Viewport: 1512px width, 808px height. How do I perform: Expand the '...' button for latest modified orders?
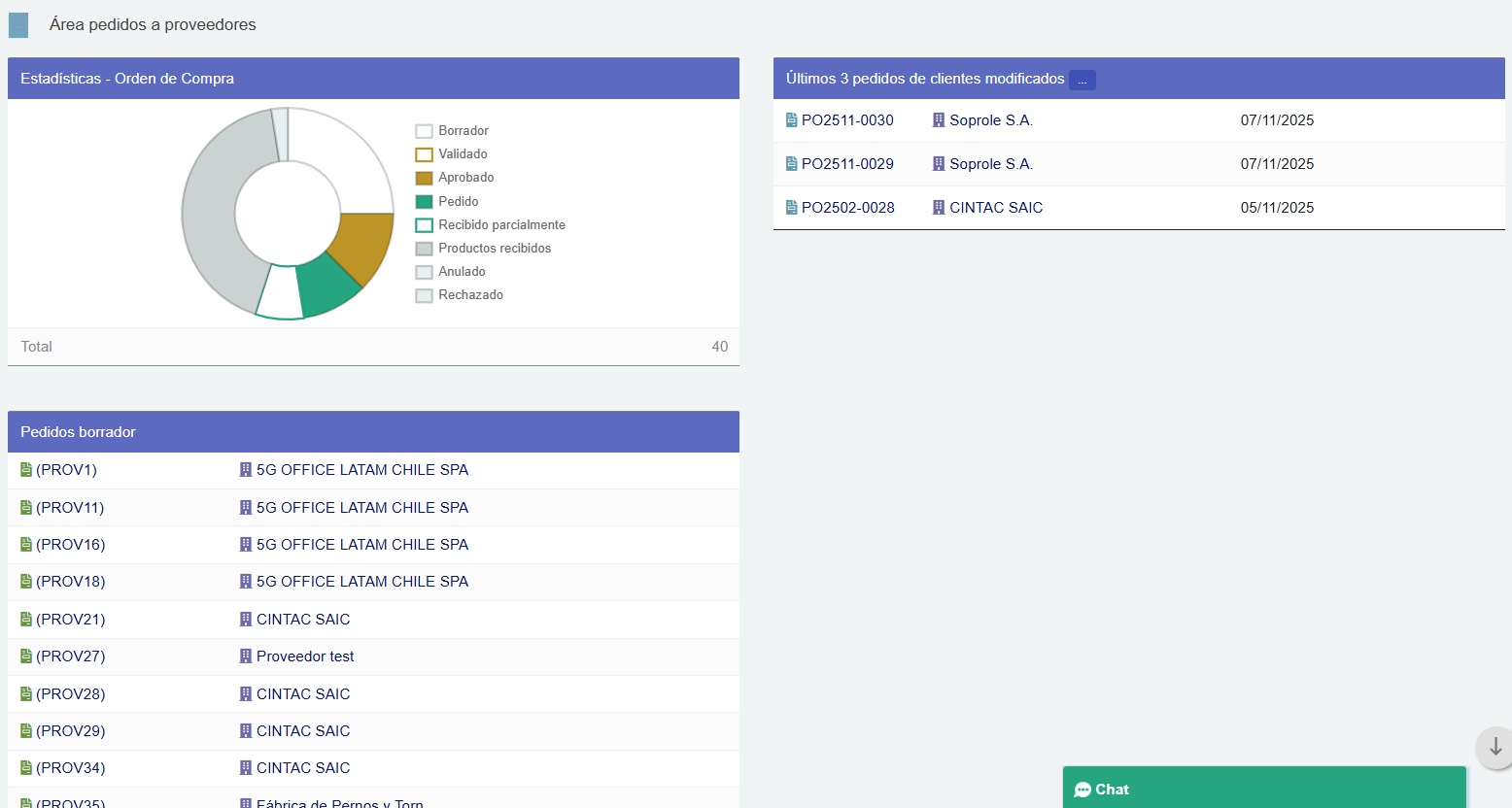(1082, 80)
